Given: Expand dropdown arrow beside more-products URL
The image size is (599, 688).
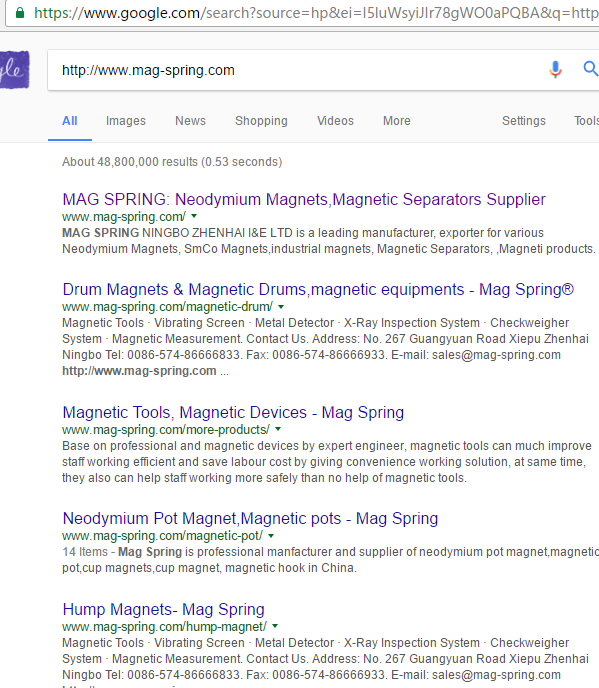Looking at the screenshot, I should pyautogui.click(x=278, y=429).
